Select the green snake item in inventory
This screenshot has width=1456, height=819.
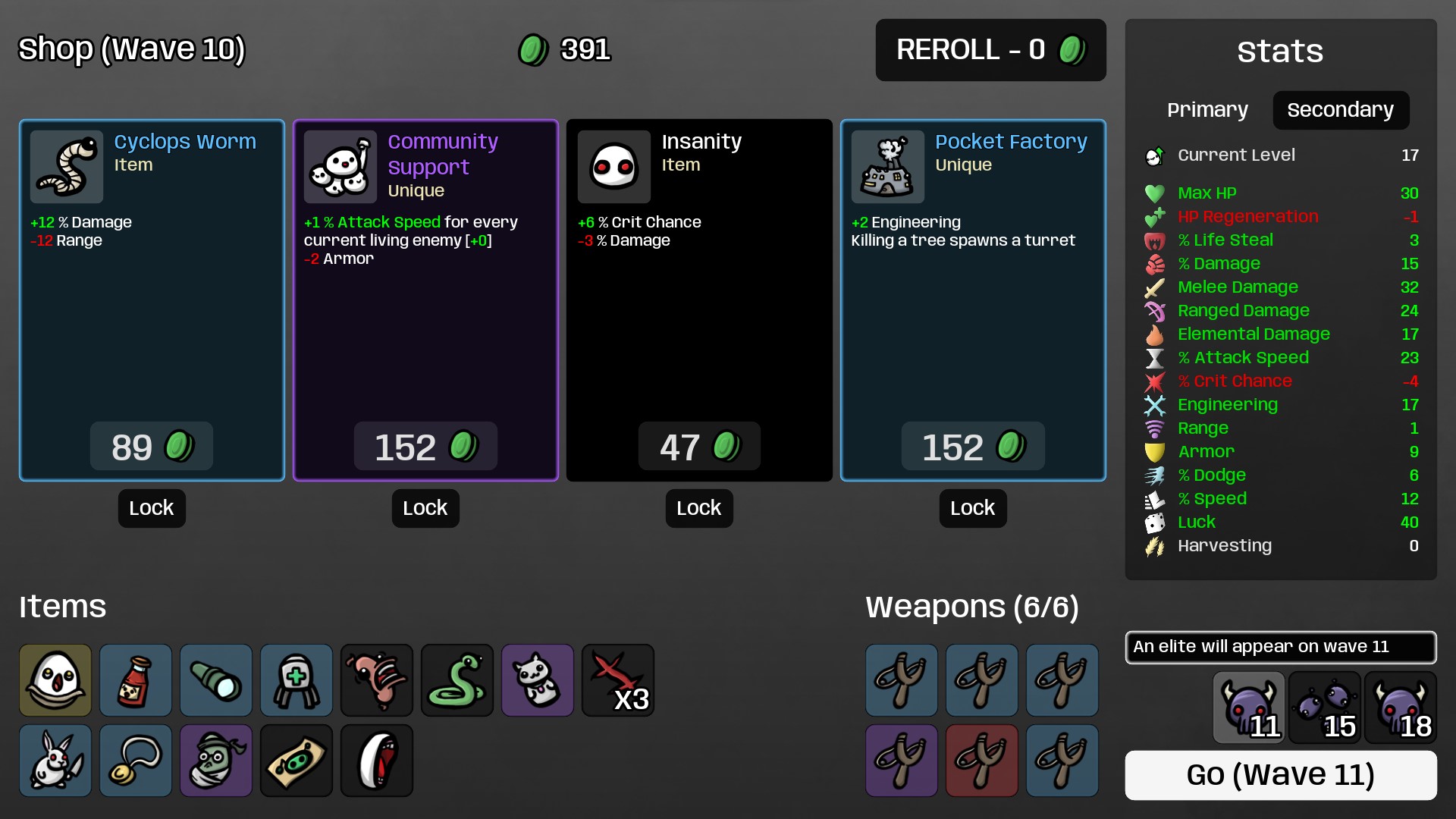(457, 680)
